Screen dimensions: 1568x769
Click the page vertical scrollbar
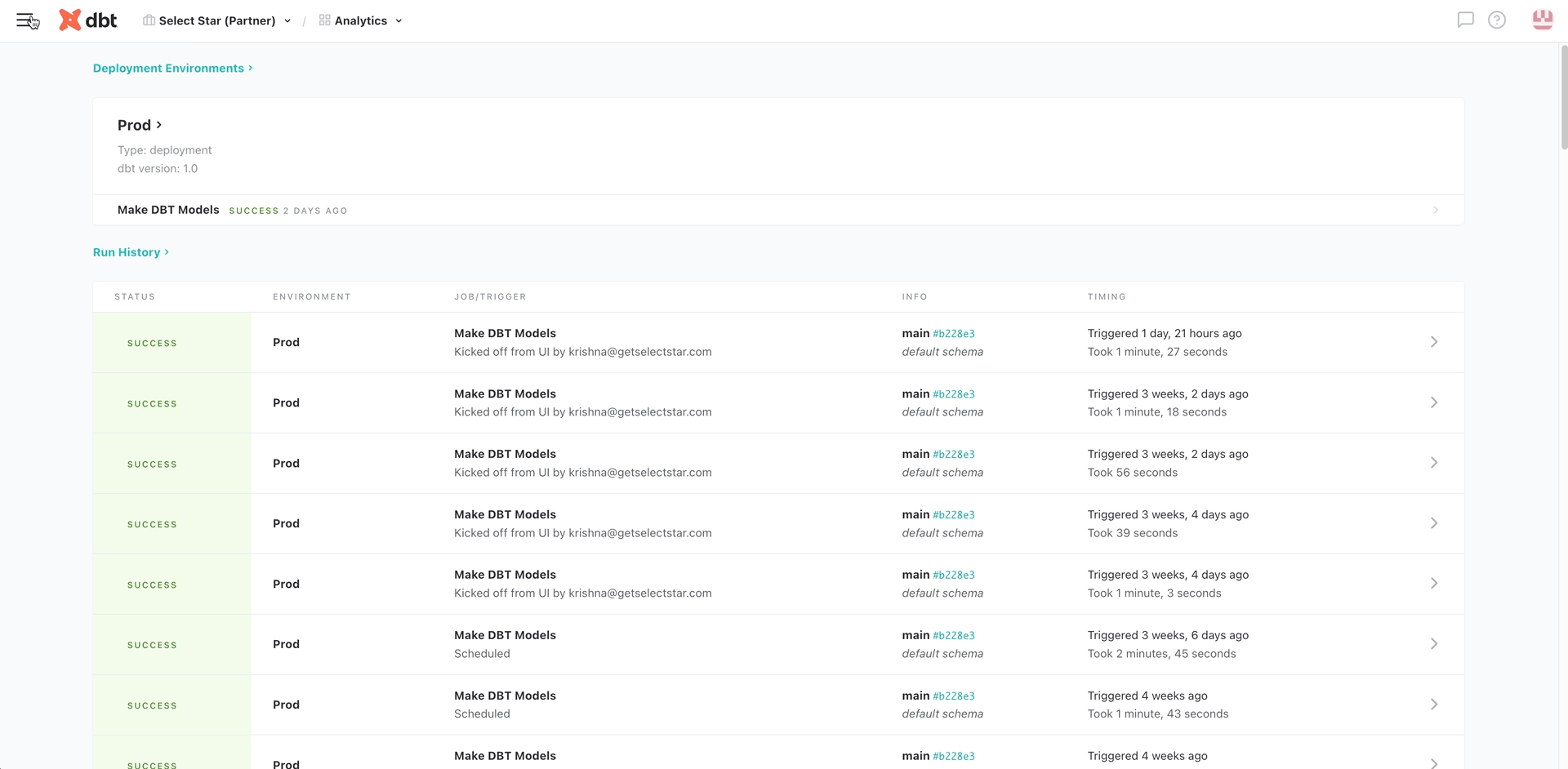1563,98
